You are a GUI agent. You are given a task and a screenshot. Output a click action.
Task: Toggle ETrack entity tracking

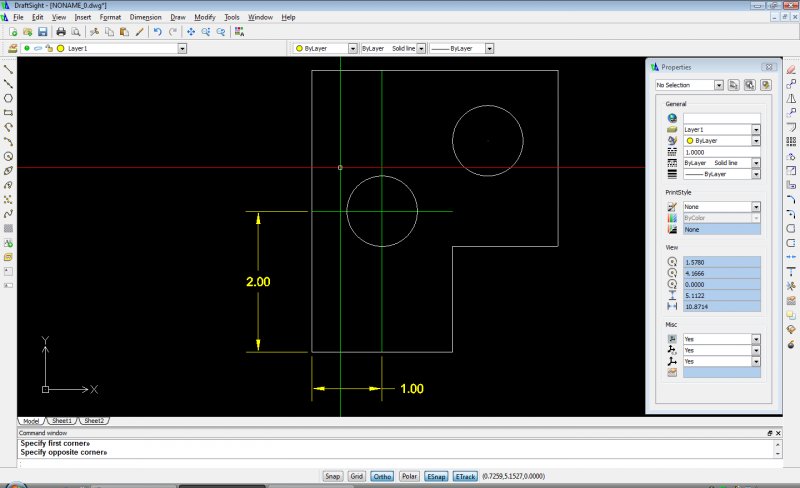[465, 476]
